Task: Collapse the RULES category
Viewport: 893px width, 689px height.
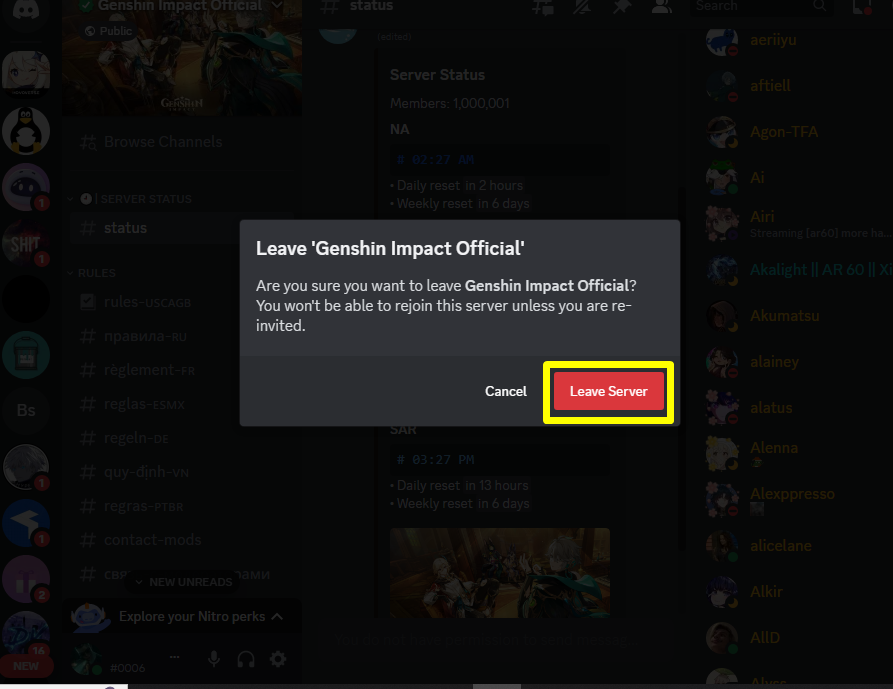Action: pos(92,273)
